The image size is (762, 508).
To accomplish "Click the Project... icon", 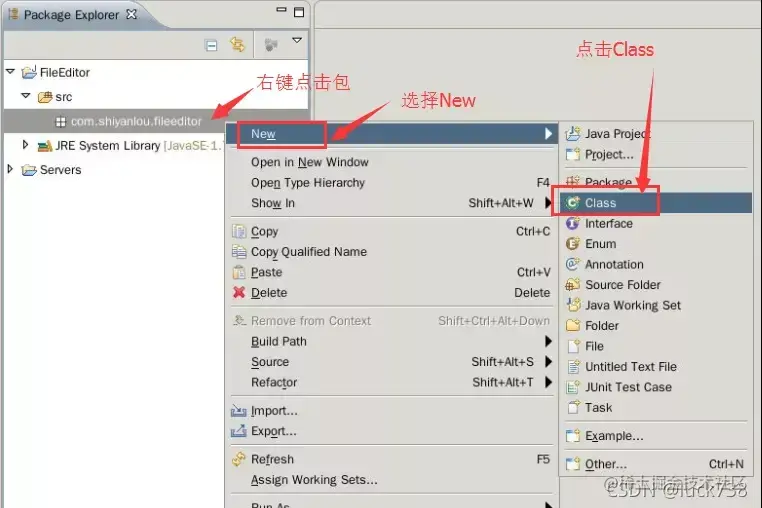I will point(573,155).
